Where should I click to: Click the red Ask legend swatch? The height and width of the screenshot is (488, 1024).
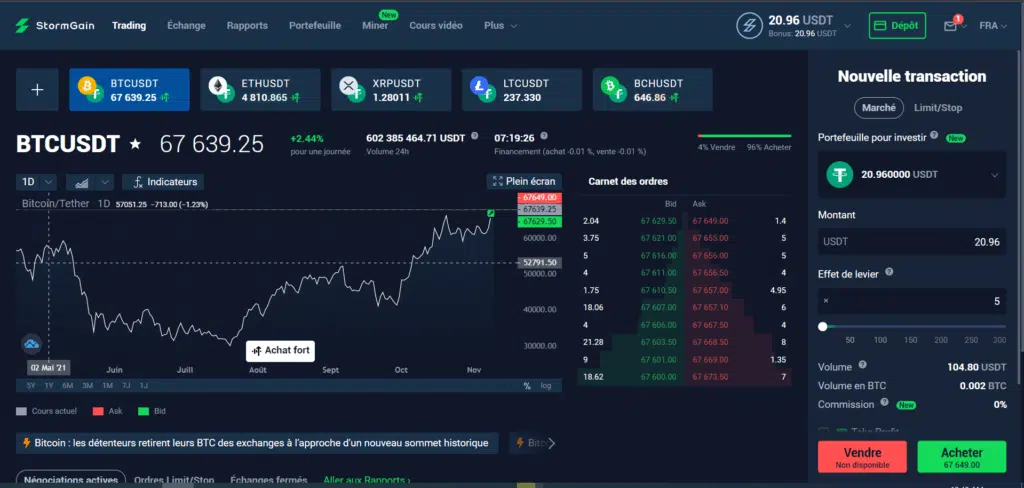(98, 412)
